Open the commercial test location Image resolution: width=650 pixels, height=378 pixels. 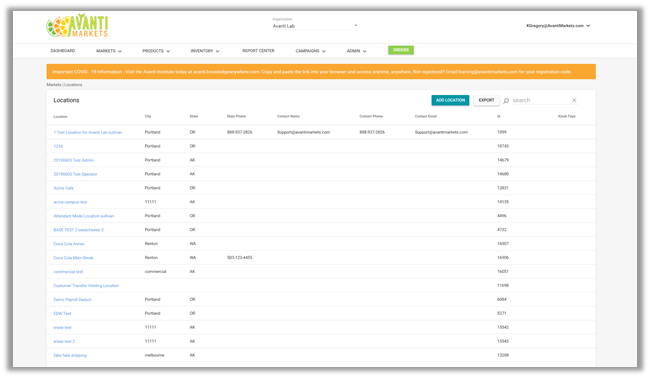coord(68,272)
